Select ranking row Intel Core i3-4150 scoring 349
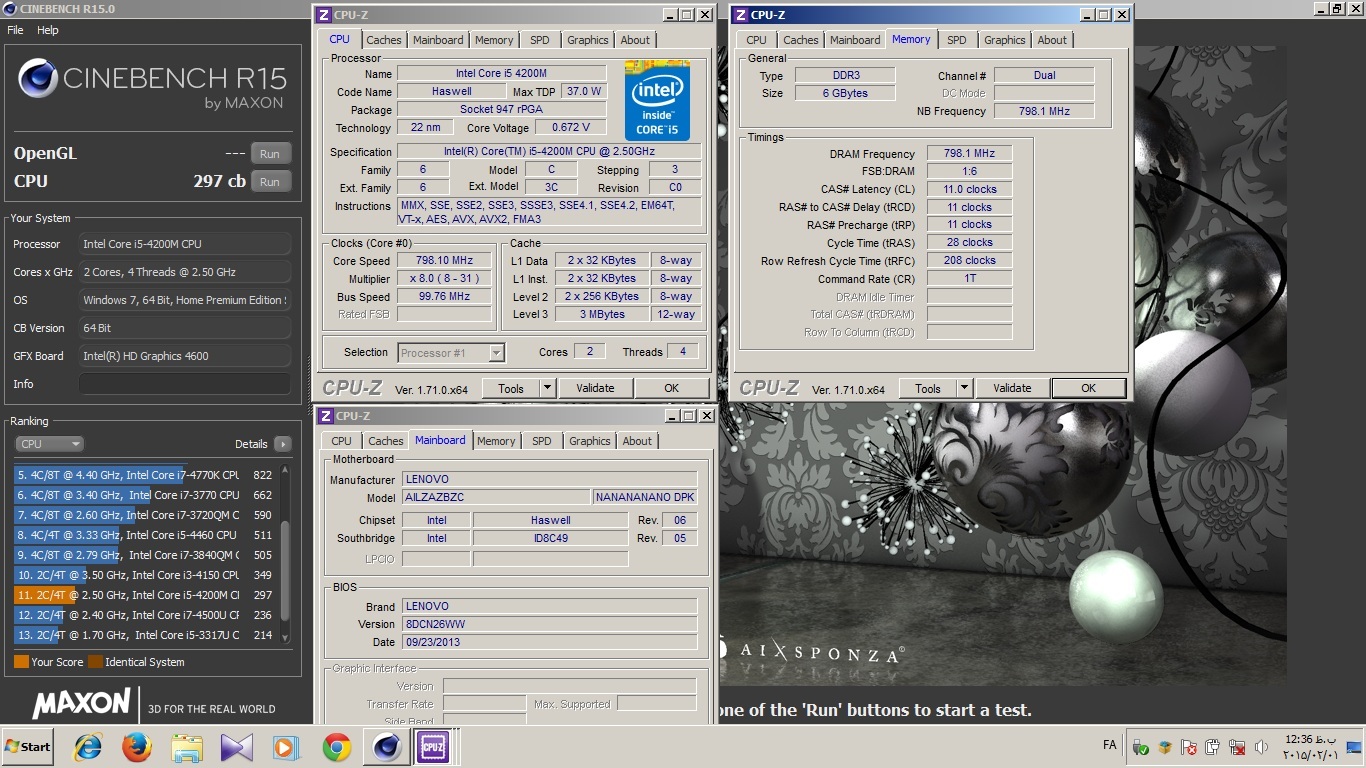This screenshot has height=768, width=1366. [145, 575]
